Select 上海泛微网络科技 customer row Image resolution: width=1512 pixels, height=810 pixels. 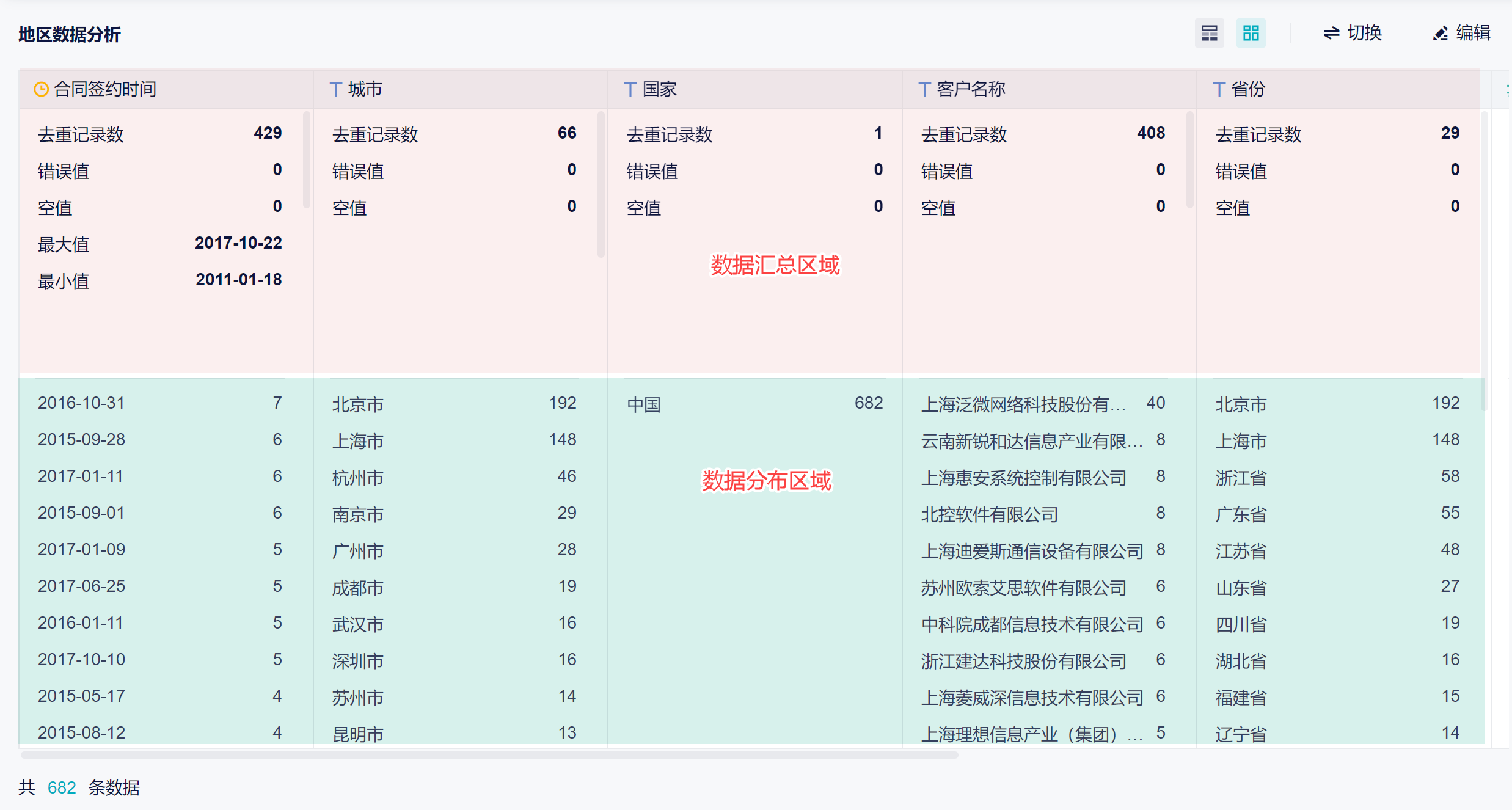(1023, 404)
